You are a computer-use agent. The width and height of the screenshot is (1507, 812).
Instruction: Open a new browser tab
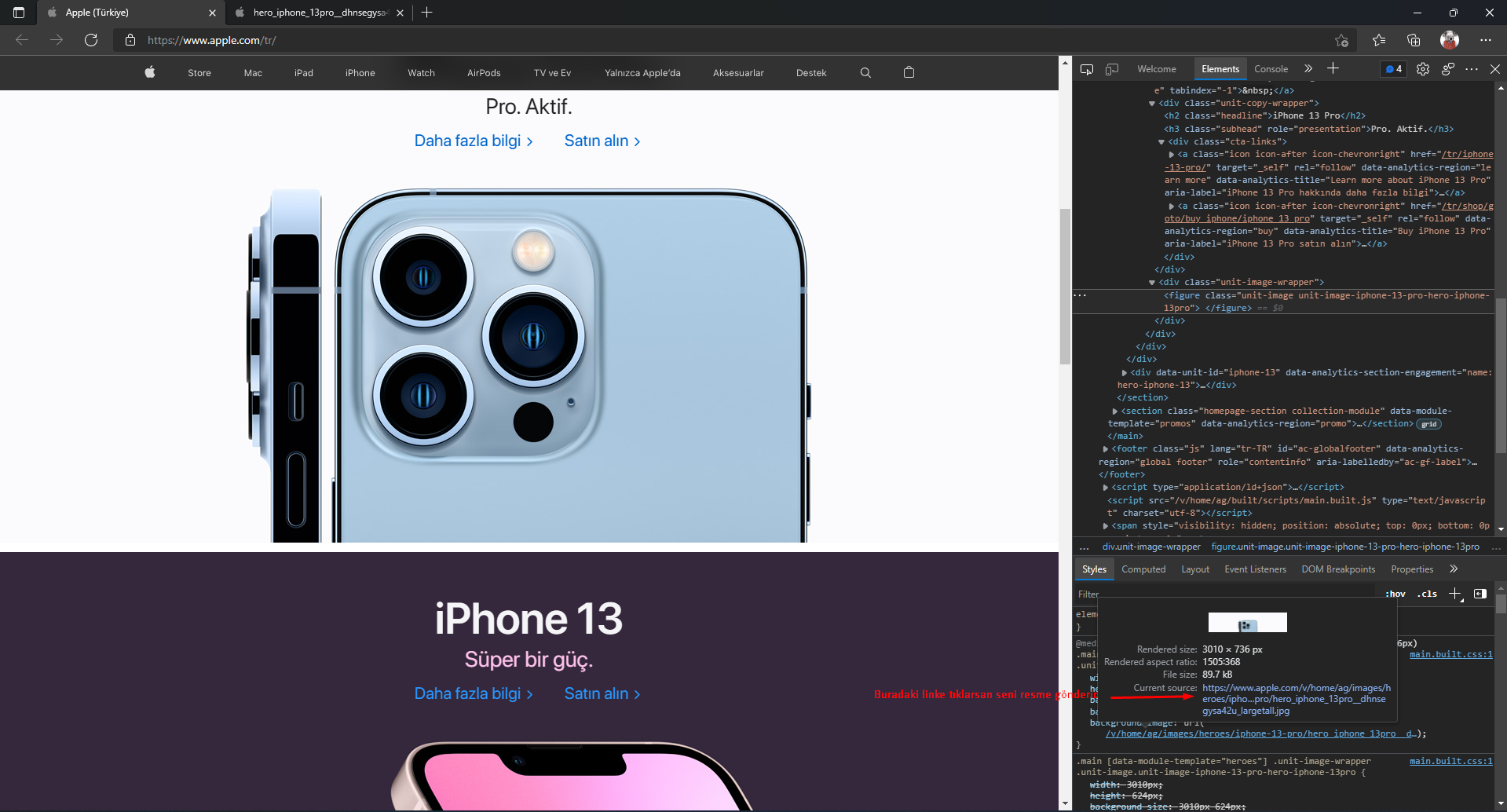coord(426,13)
